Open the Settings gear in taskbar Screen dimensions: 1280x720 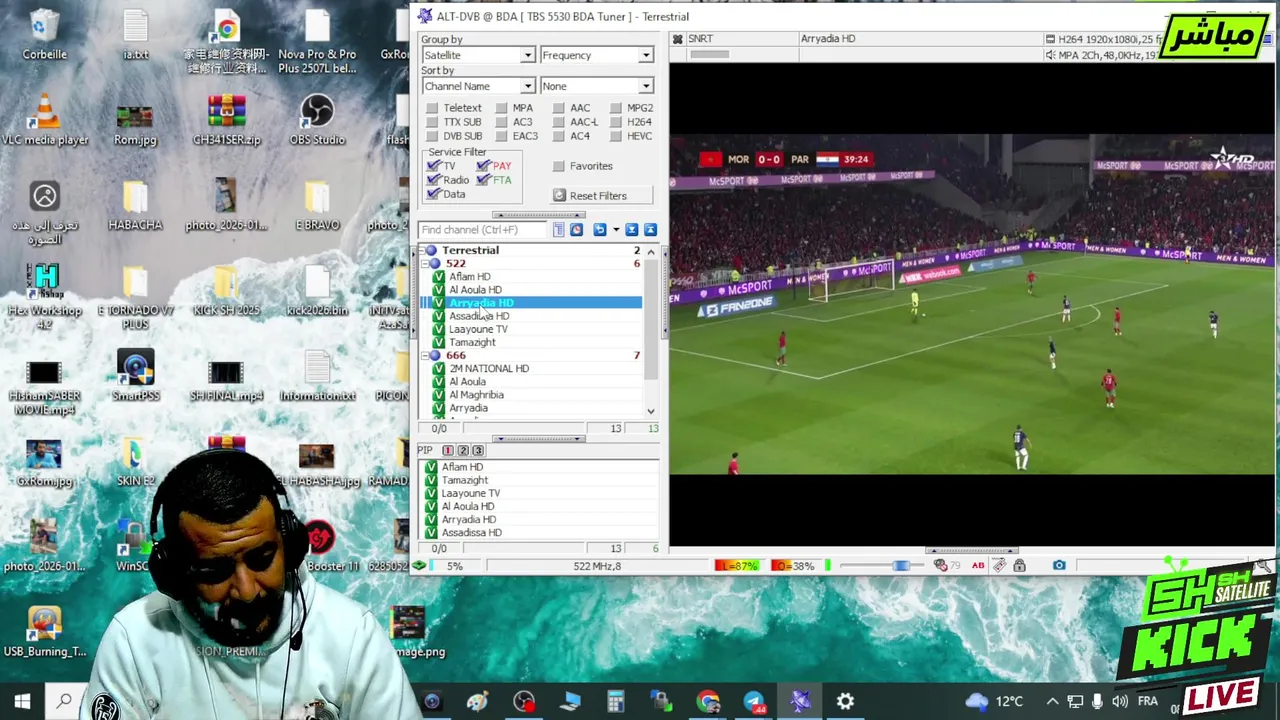[x=845, y=702]
